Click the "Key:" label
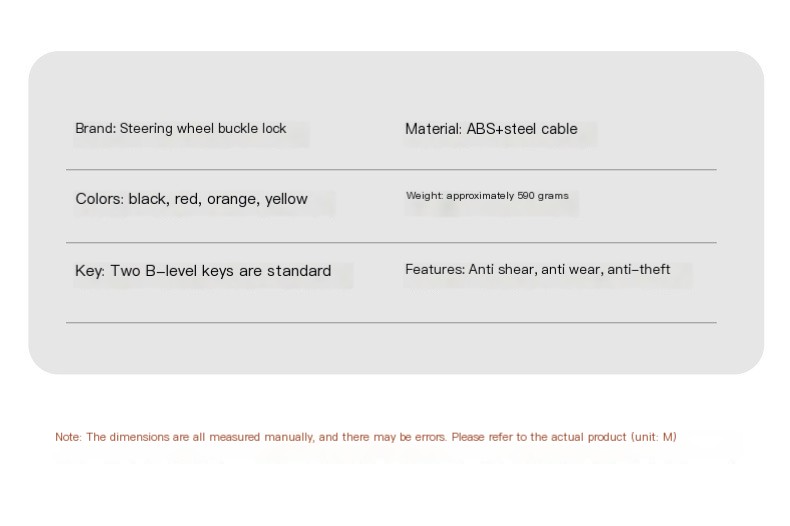The height and width of the screenshot is (526, 790). tap(90, 271)
